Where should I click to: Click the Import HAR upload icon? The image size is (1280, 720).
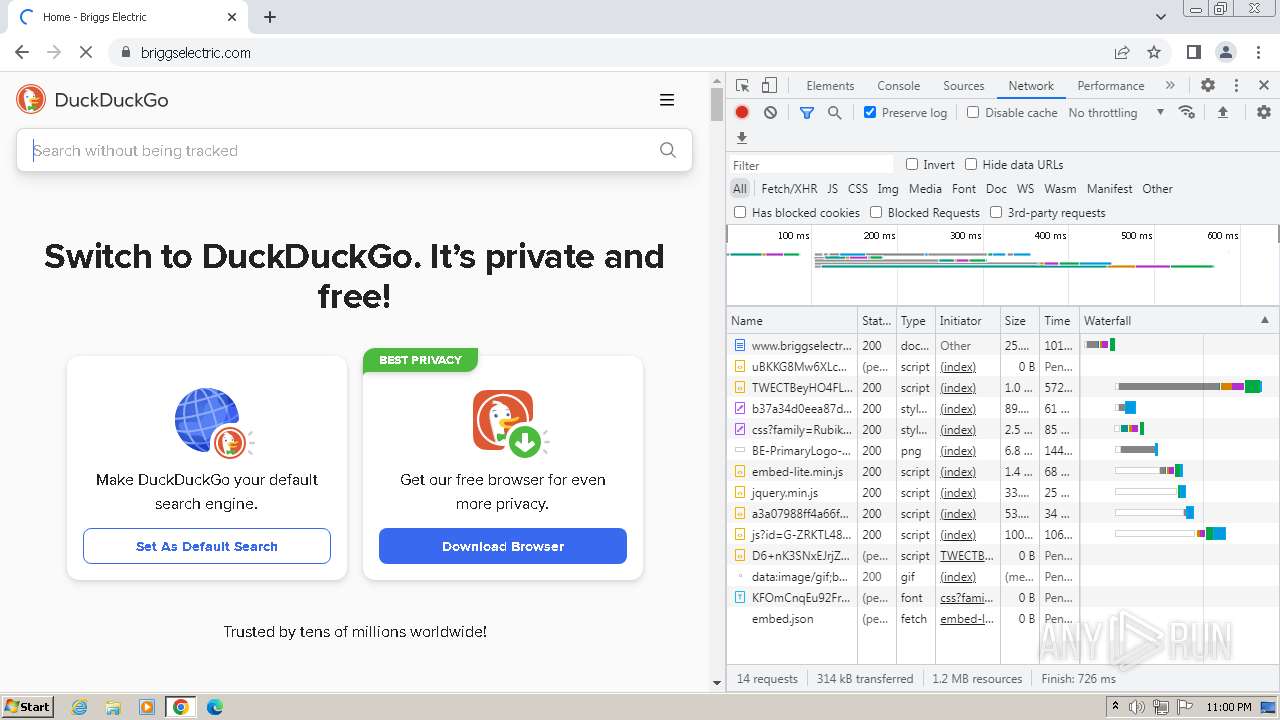click(1222, 113)
